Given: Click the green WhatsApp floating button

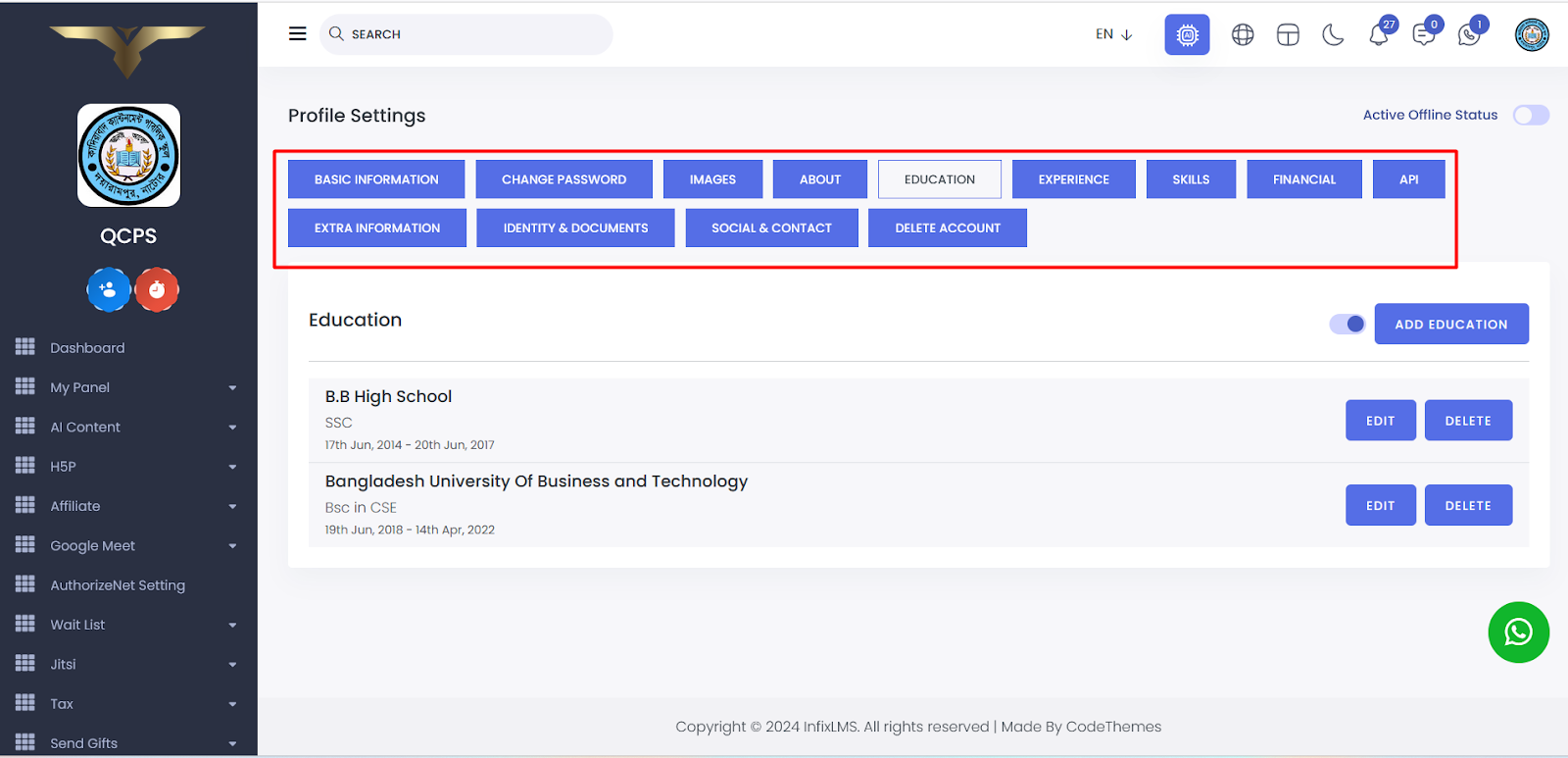Looking at the screenshot, I should point(1518,632).
